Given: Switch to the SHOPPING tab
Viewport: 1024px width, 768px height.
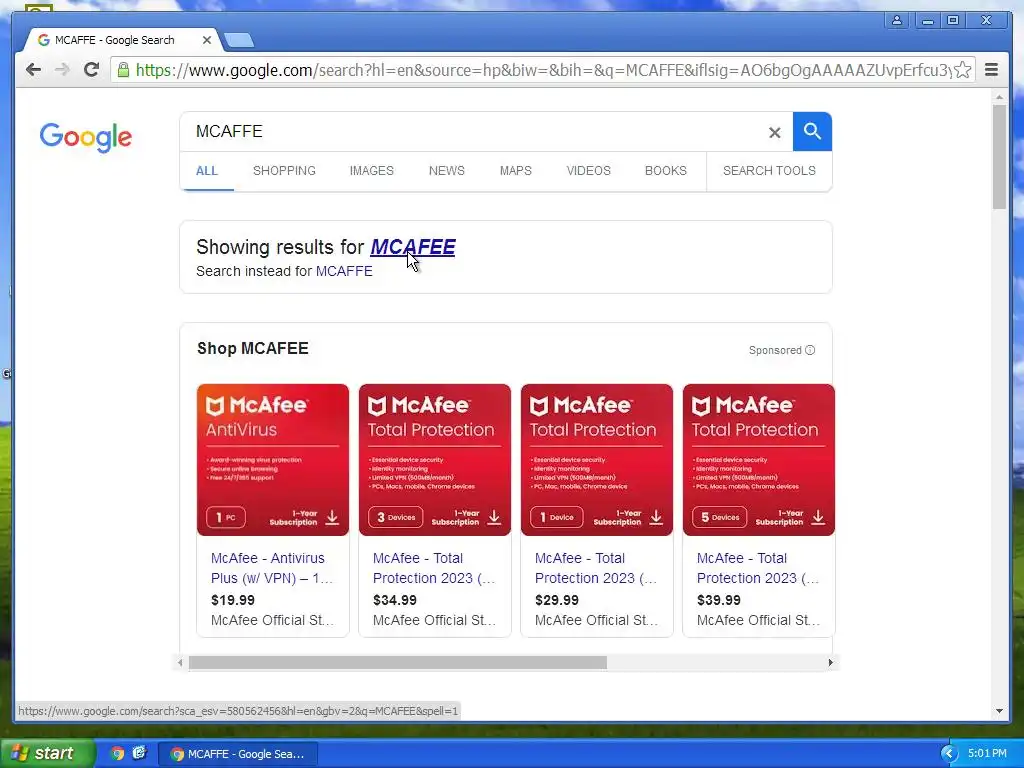Looking at the screenshot, I should [284, 171].
